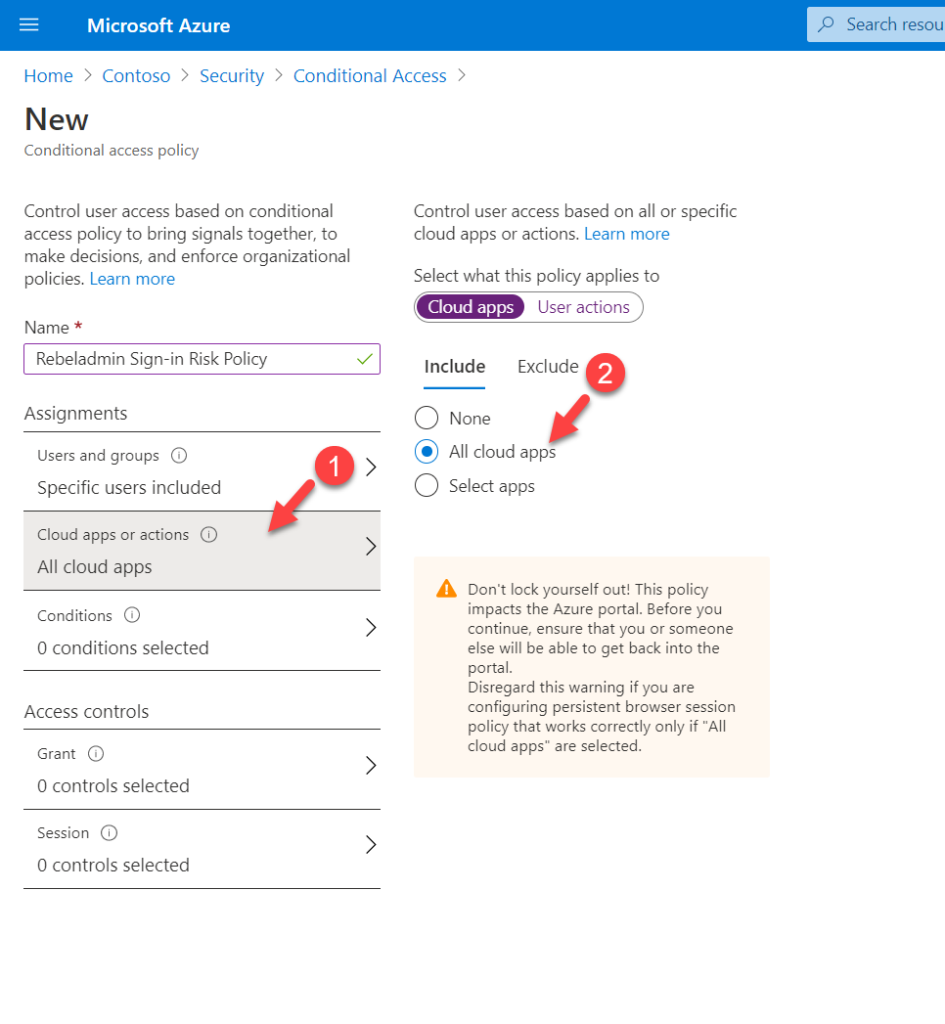Viewport: 945px width, 1024px height.
Task: View info tooltip for Conditions
Action: [133, 615]
